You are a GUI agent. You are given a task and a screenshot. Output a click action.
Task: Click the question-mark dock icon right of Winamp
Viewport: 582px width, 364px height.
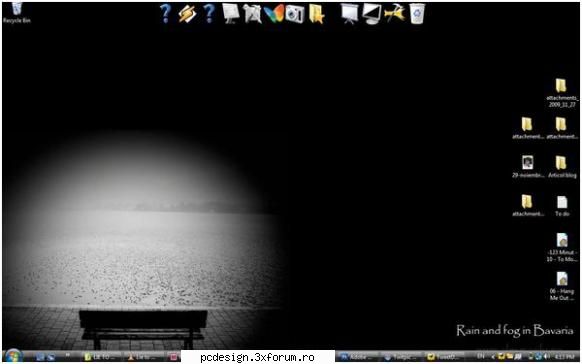click(209, 14)
